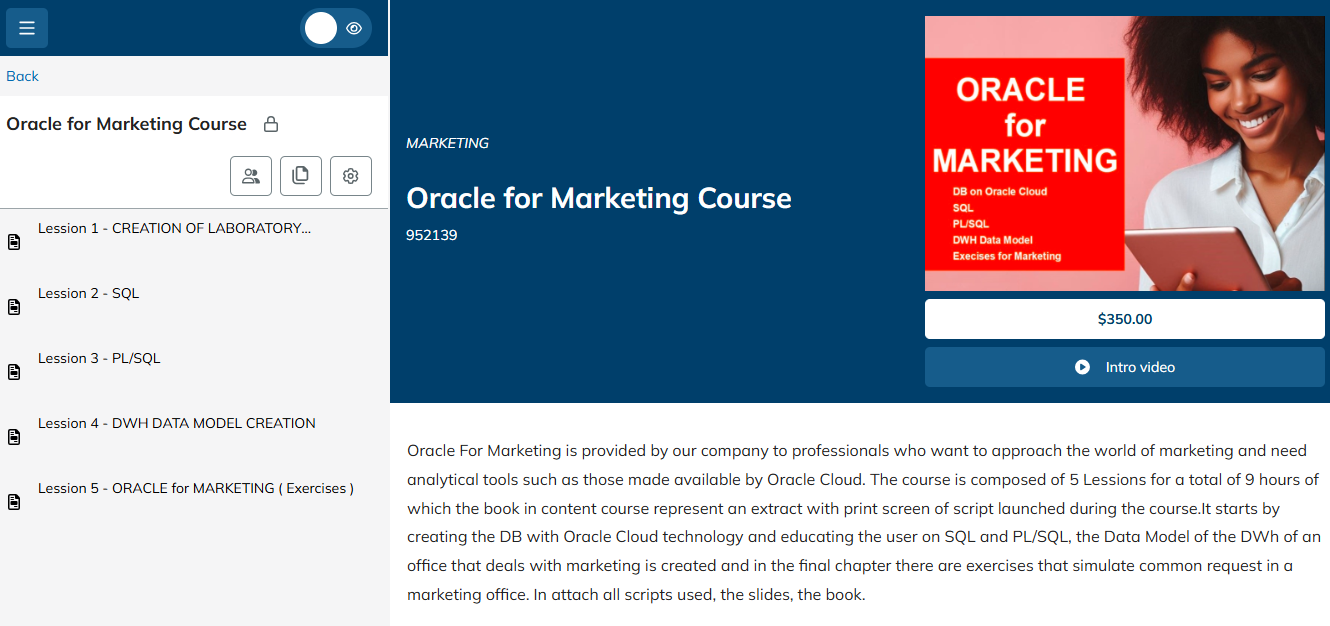
Task: Open Lesson 4 - DWH DATA MODEL CREATION
Action: pos(177,423)
